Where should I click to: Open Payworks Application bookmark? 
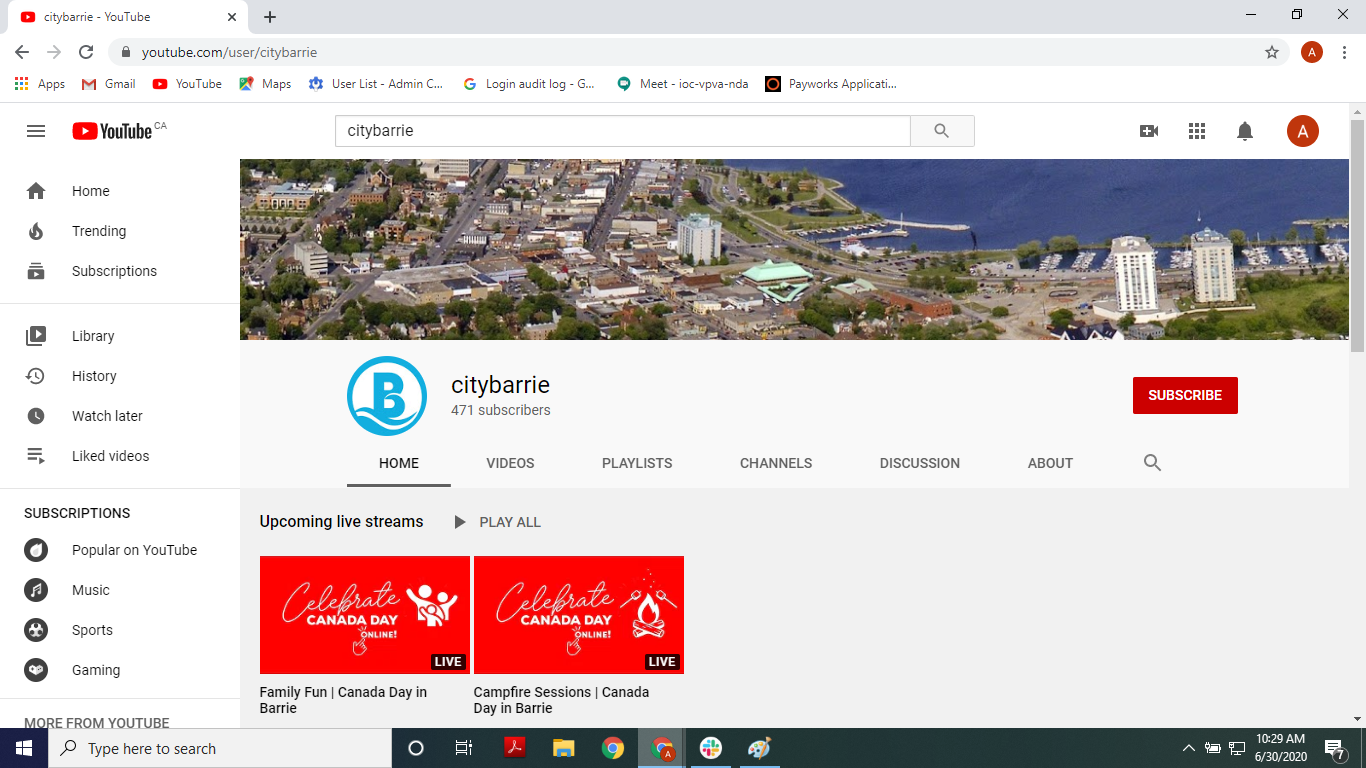[831, 84]
